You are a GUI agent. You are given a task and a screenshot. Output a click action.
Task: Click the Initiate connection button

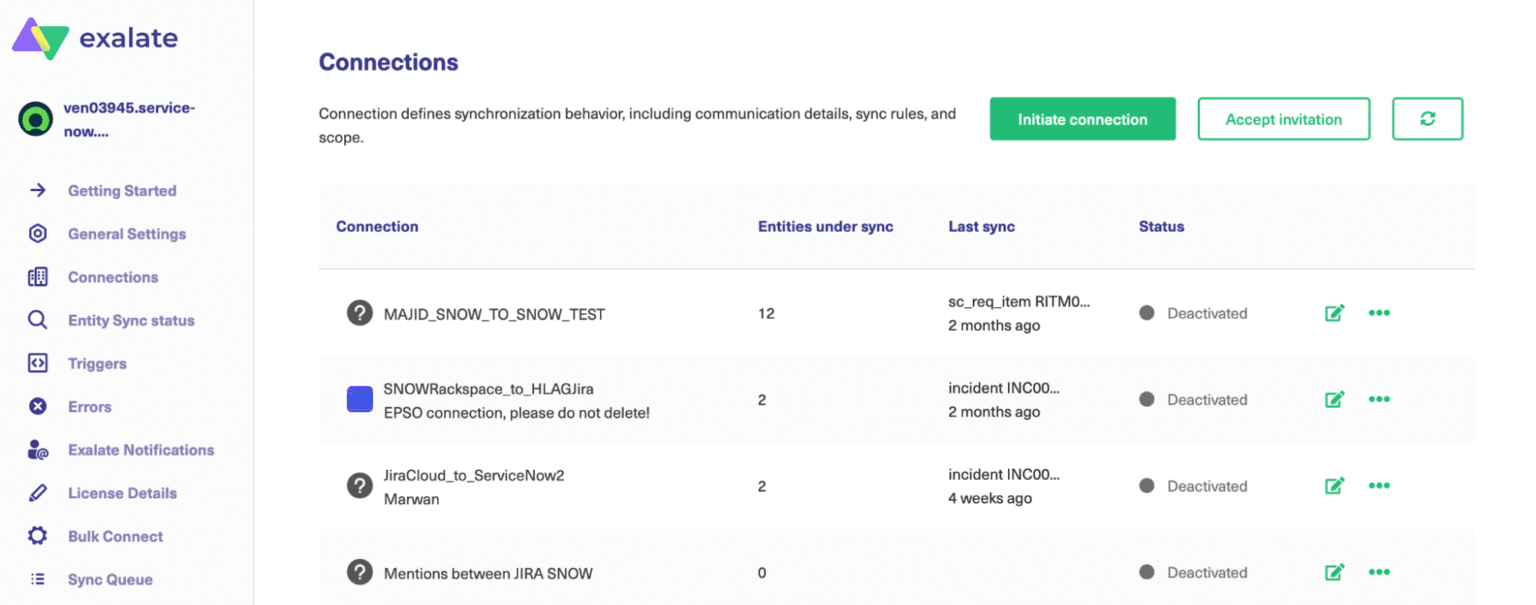pyautogui.click(x=1082, y=118)
